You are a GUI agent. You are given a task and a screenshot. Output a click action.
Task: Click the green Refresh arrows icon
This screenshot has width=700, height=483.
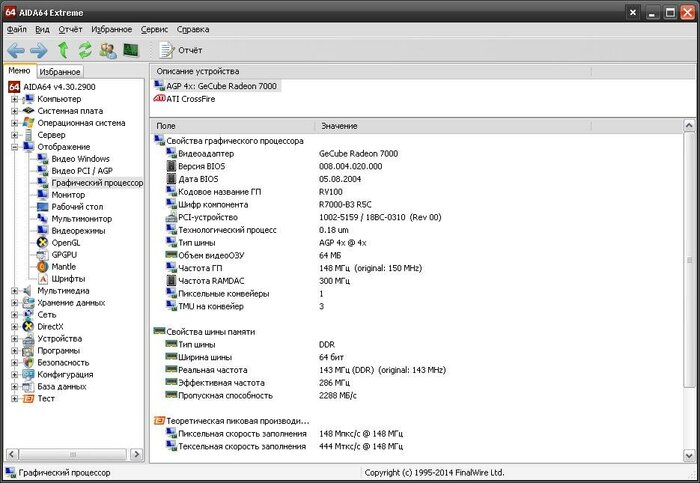pyautogui.click(x=85, y=50)
